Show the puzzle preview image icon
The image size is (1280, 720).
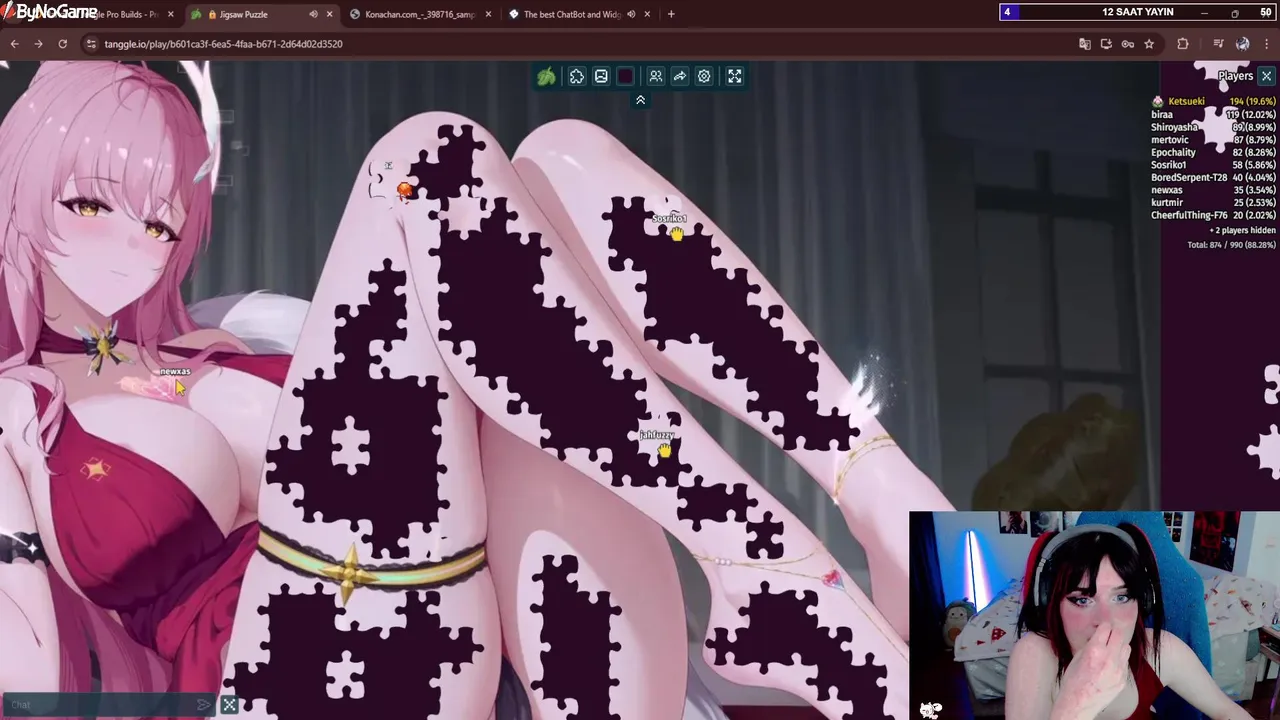[601, 76]
